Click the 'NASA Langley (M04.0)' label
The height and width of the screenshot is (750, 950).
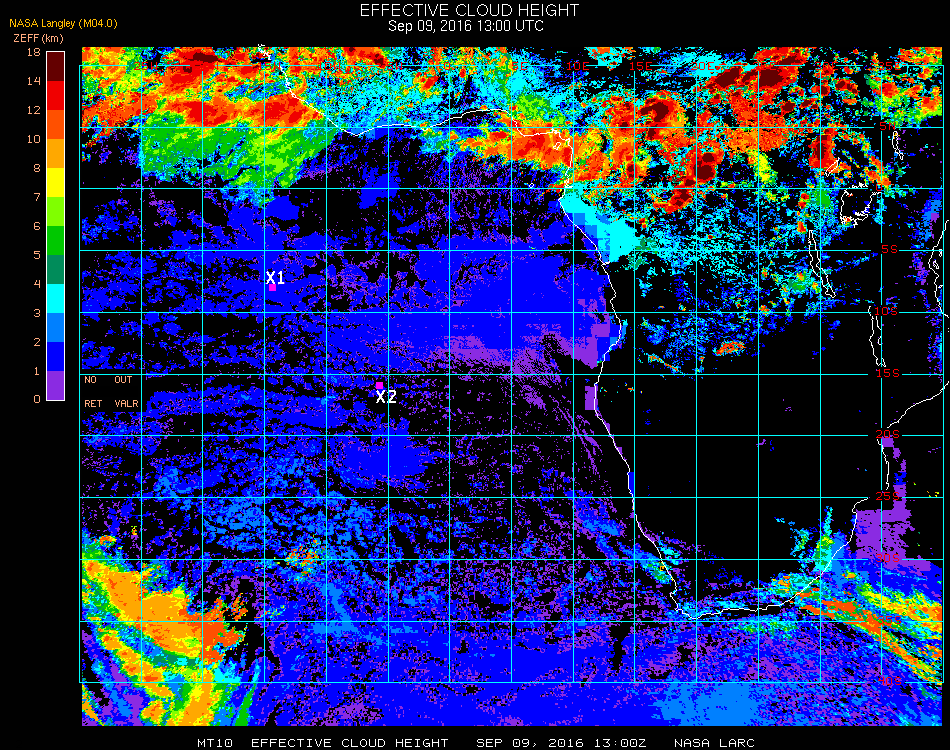click(63, 24)
